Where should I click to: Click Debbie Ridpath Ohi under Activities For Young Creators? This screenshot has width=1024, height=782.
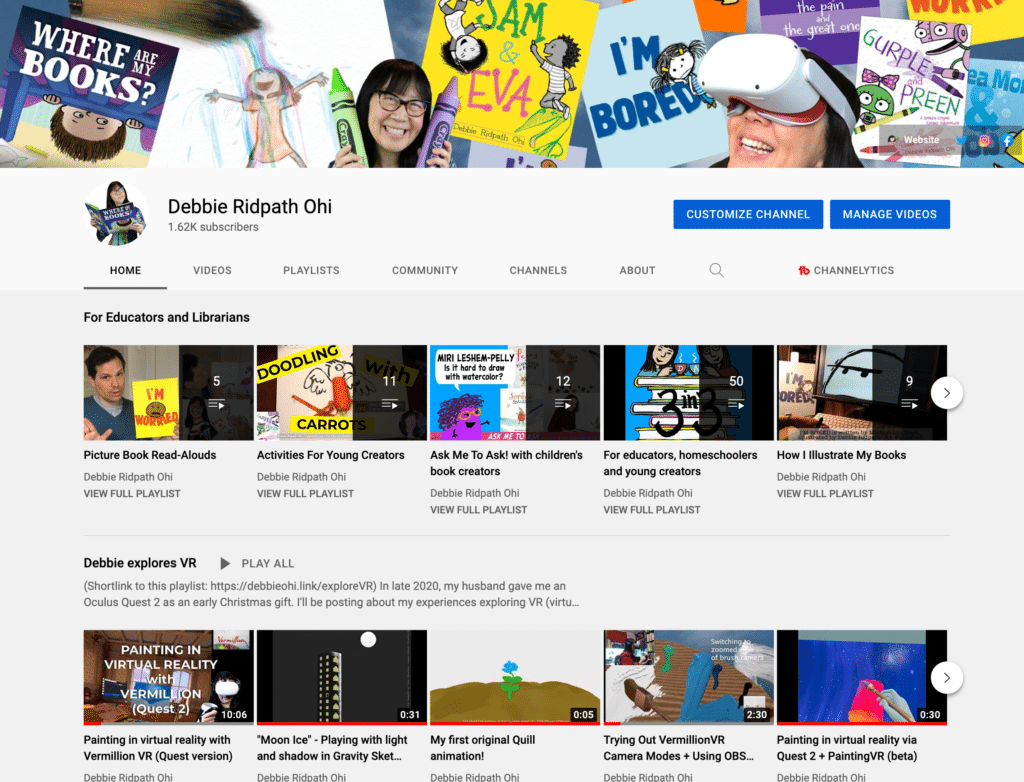point(301,477)
